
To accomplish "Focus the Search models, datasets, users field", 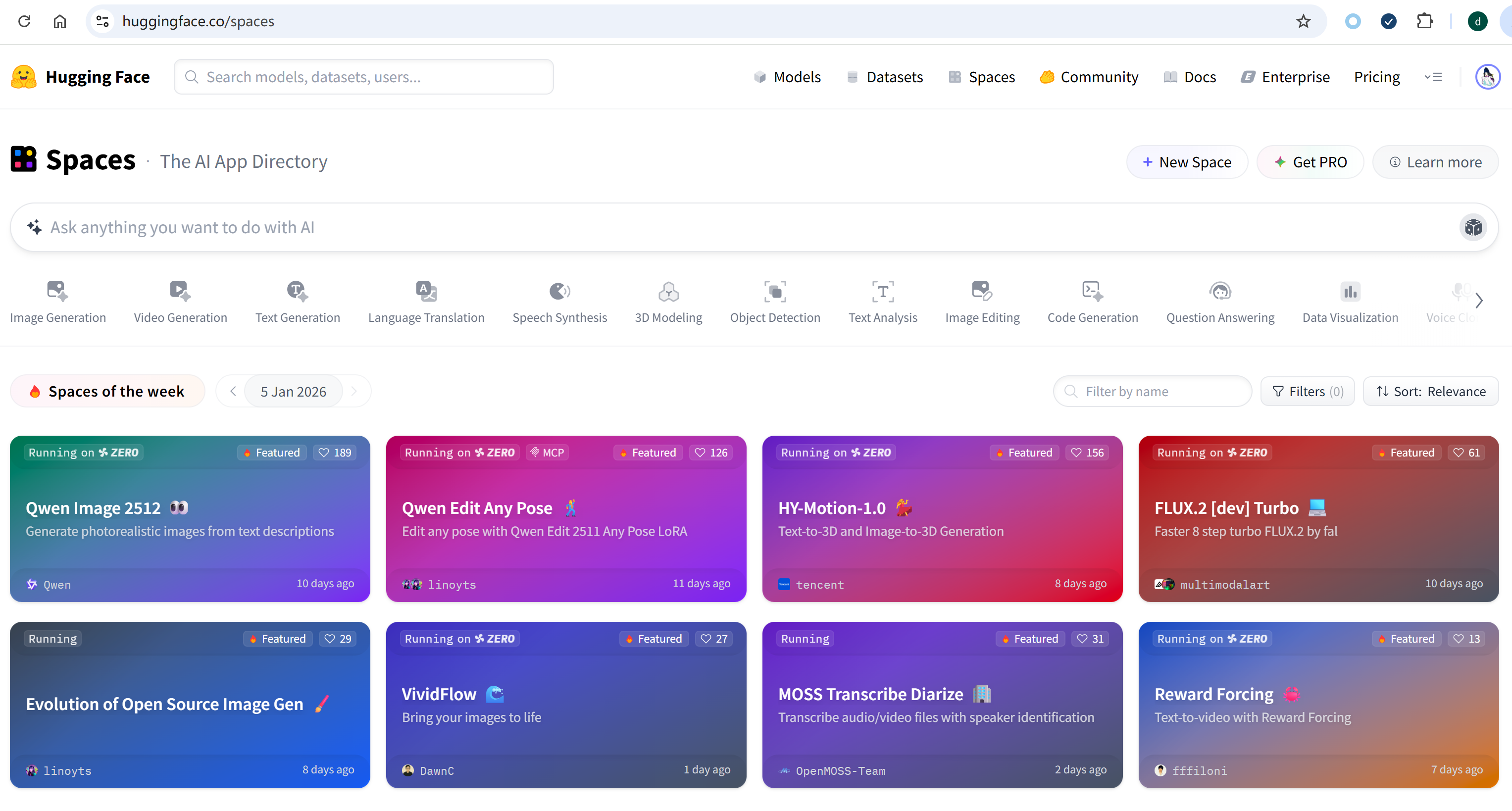I will coord(364,77).
